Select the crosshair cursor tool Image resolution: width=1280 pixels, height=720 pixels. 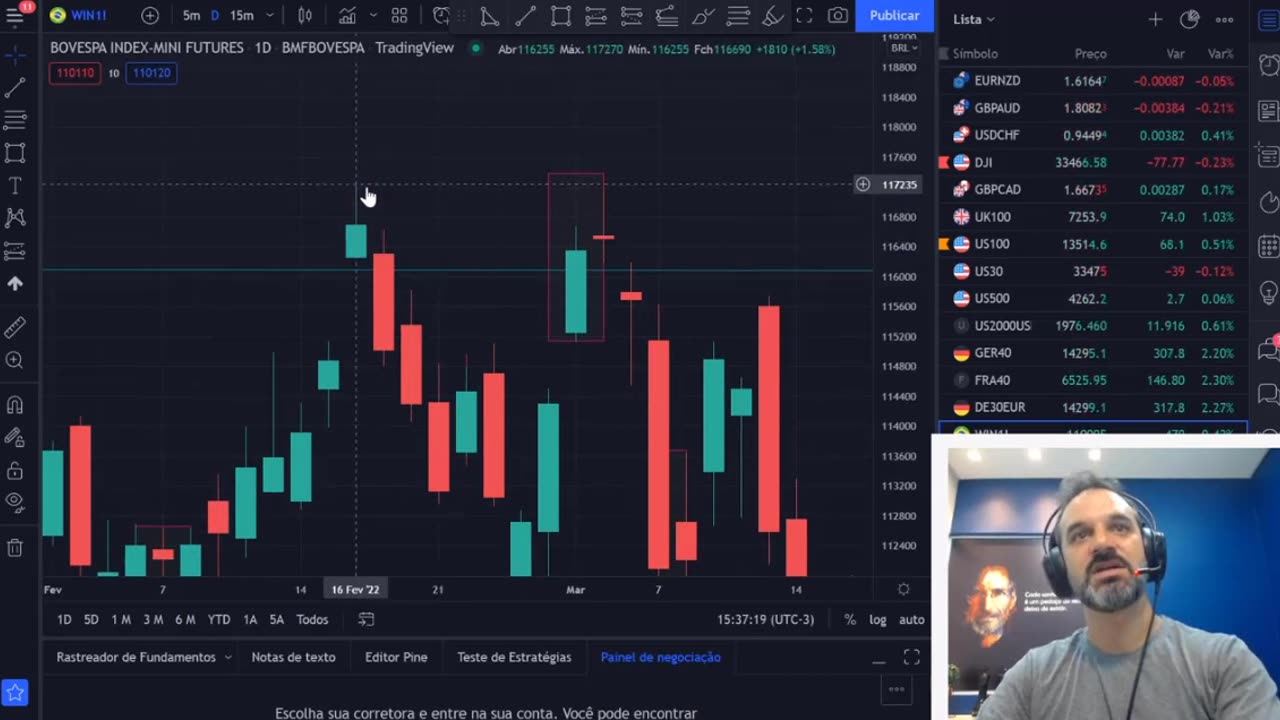pos(15,54)
